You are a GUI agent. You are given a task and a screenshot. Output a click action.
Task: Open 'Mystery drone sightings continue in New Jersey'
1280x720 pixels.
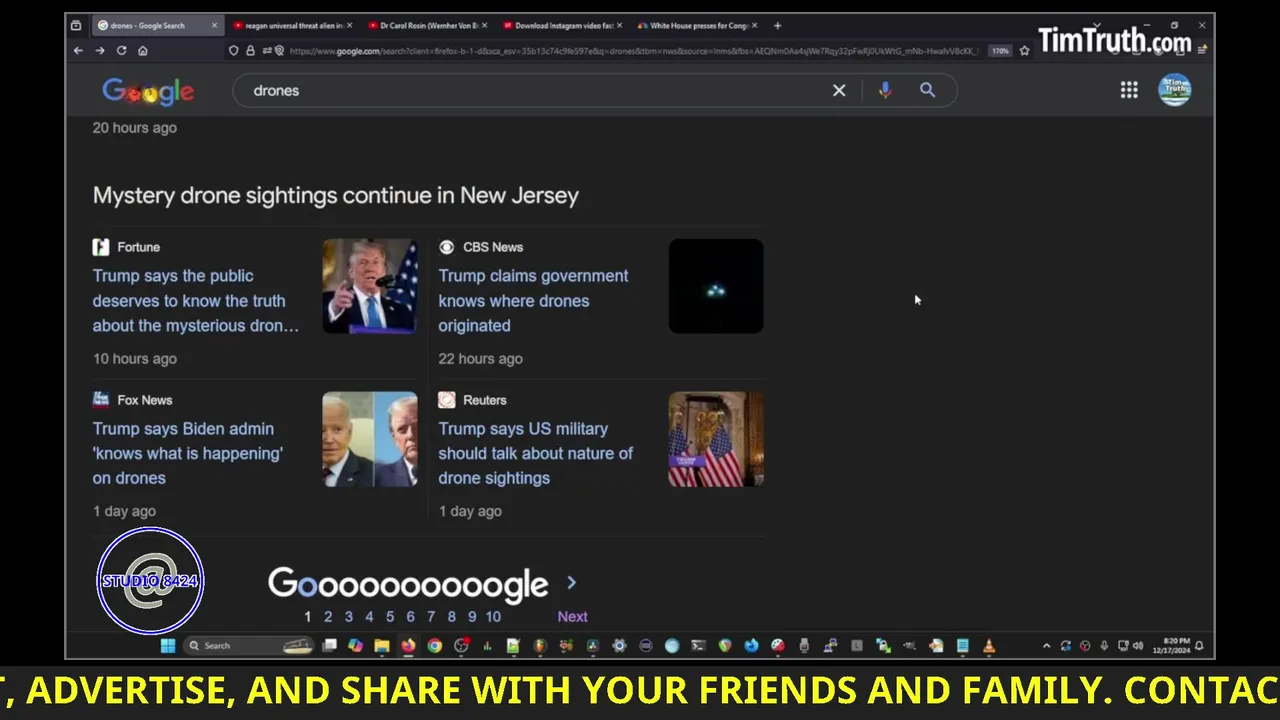pyautogui.click(x=336, y=195)
